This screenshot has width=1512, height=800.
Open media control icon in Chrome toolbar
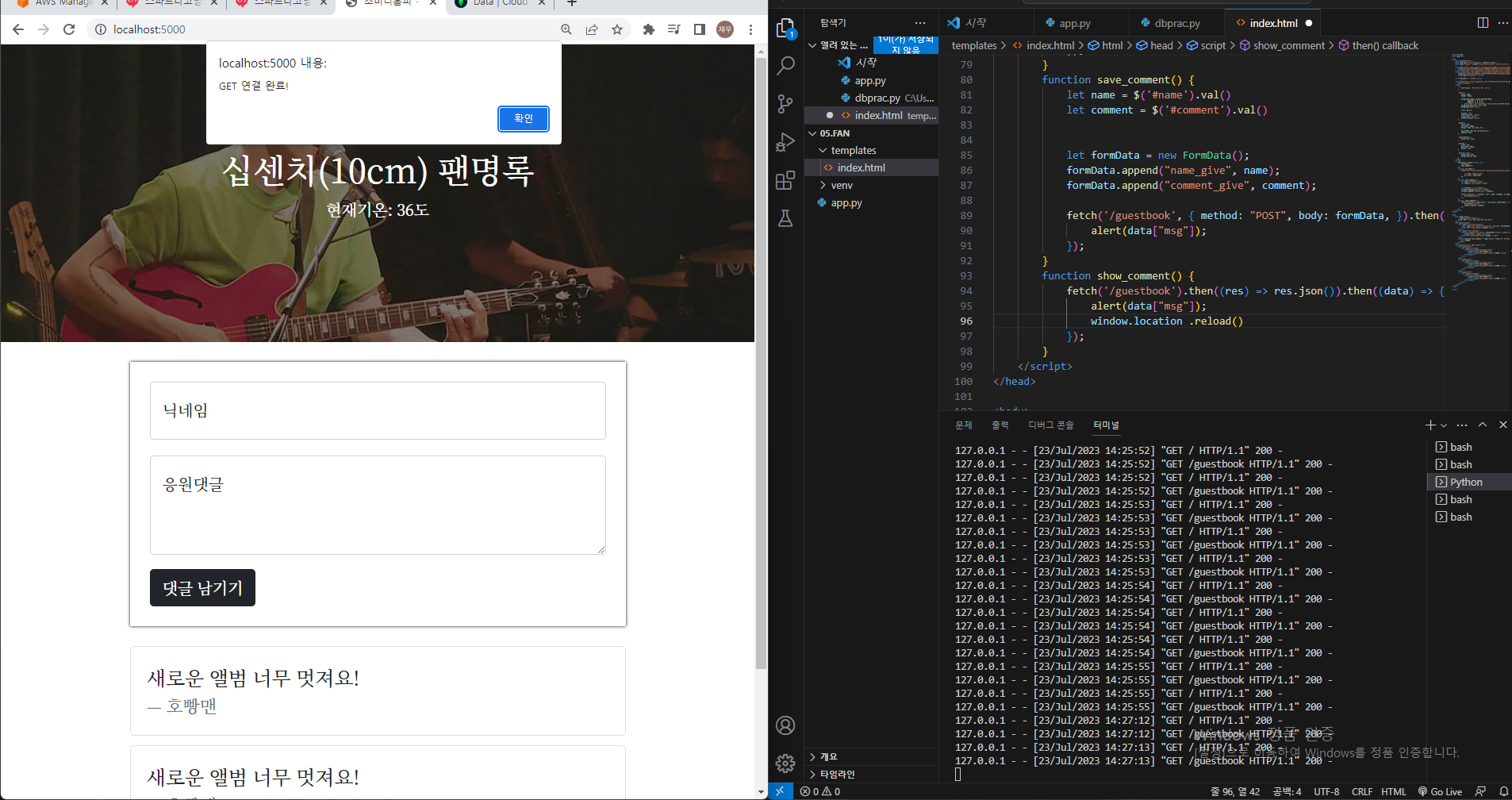pyautogui.click(x=674, y=29)
